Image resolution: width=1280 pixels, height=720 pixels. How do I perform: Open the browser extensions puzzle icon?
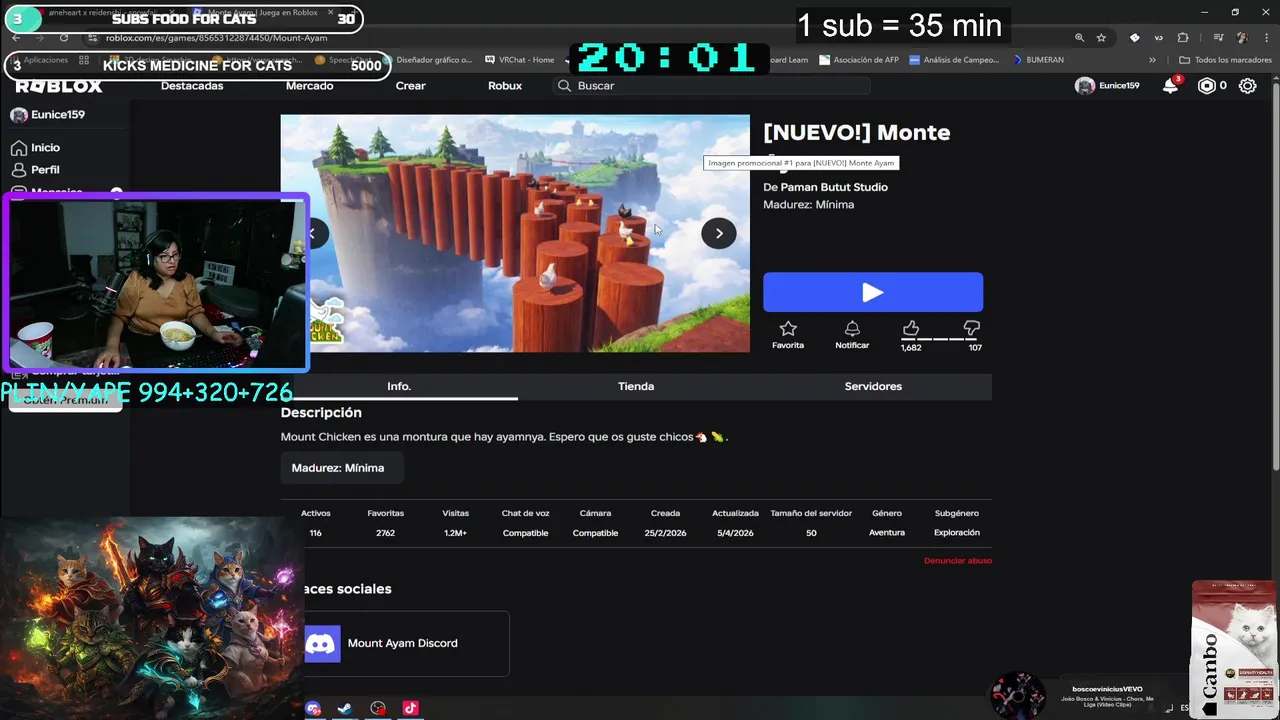[1183, 38]
